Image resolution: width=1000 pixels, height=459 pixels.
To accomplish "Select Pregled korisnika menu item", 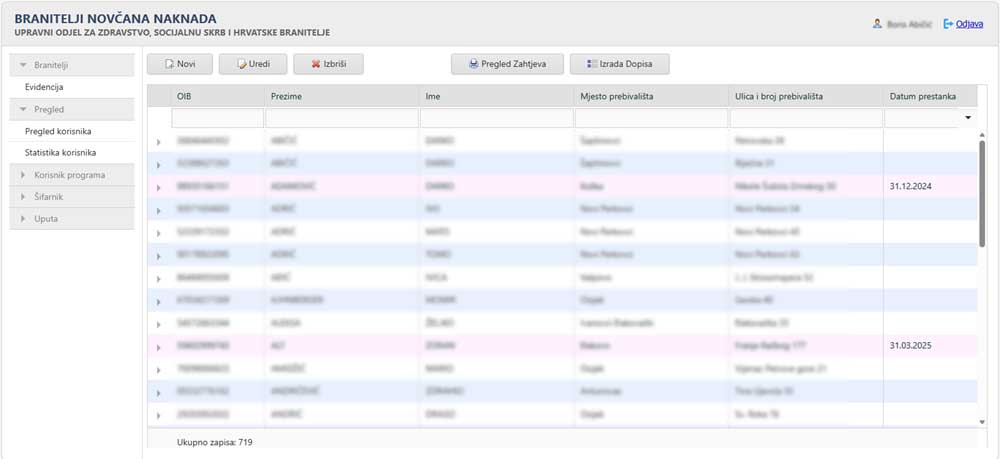I will click(x=58, y=131).
